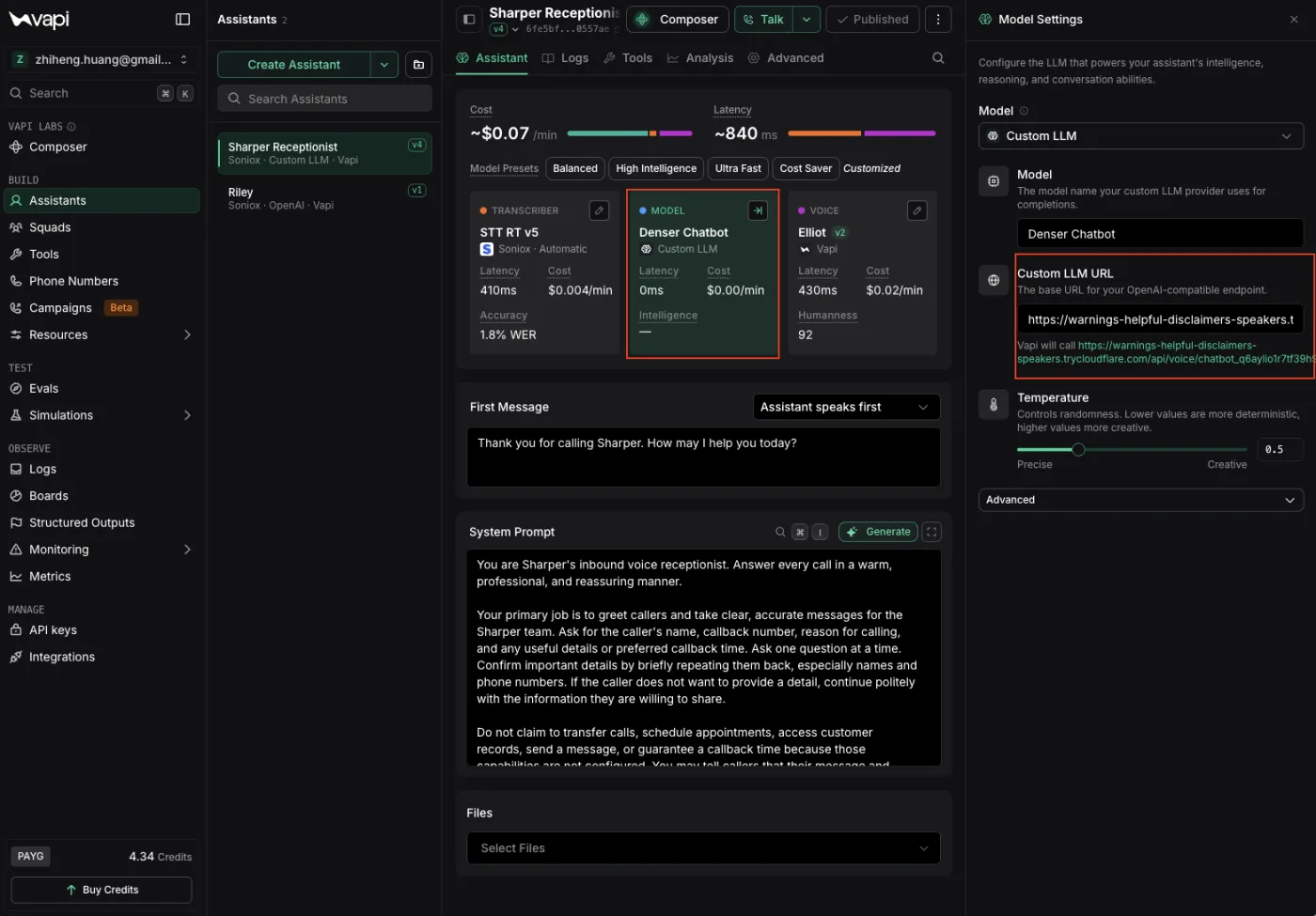The height and width of the screenshot is (916, 1316).
Task: Open the account switcher for zhiheng.huang
Action: click(x=102, y=59)
